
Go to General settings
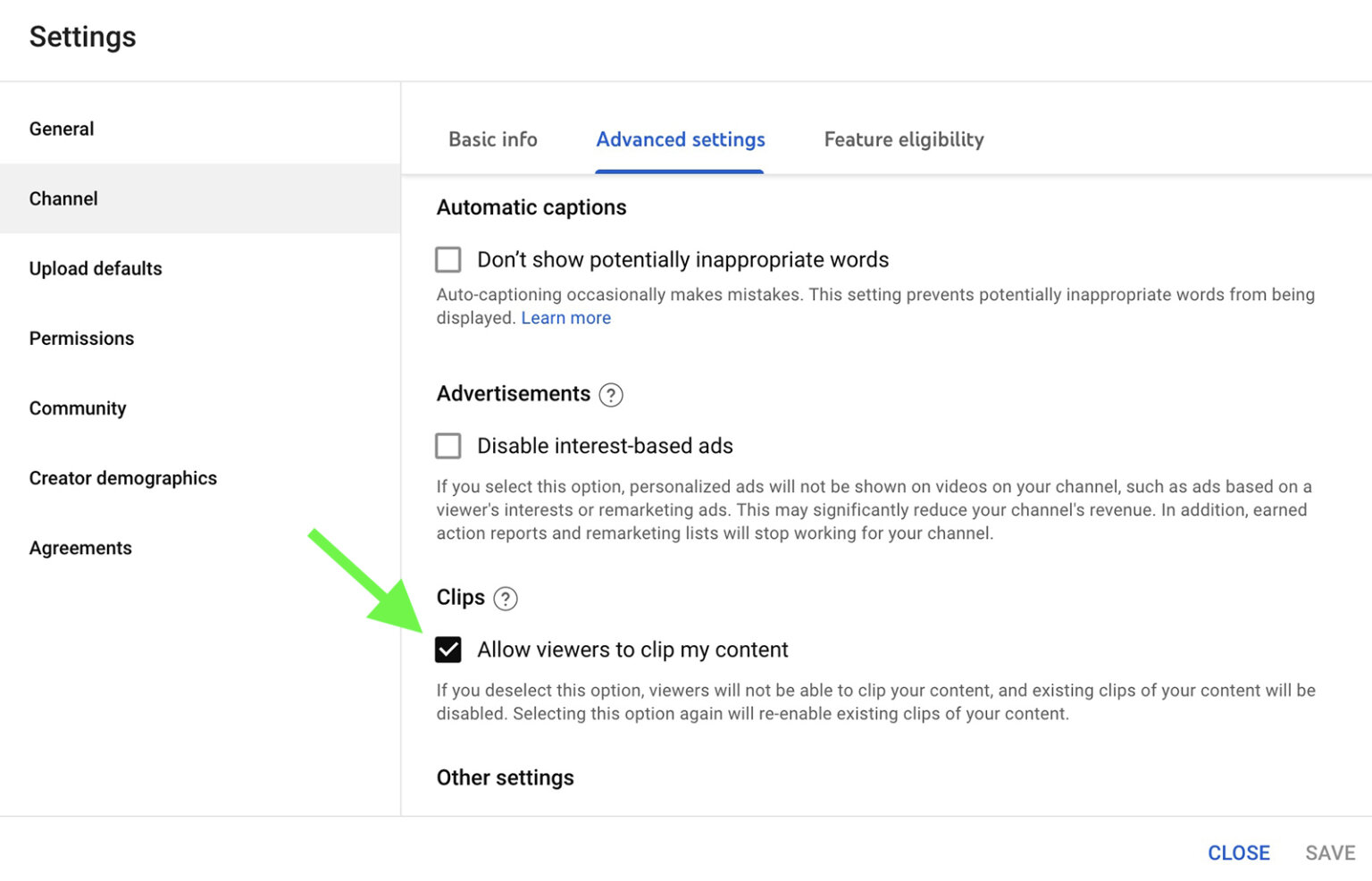click(61, 128)
